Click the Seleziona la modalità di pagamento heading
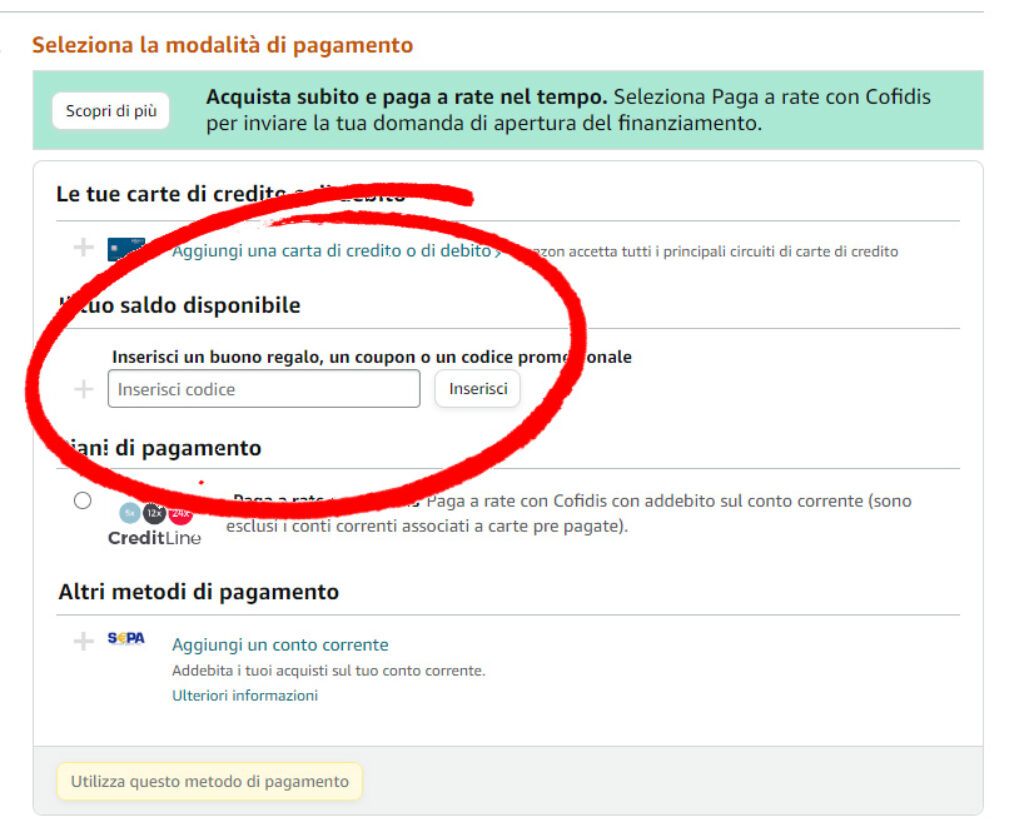1024x837 pixels. coord(222,45)
